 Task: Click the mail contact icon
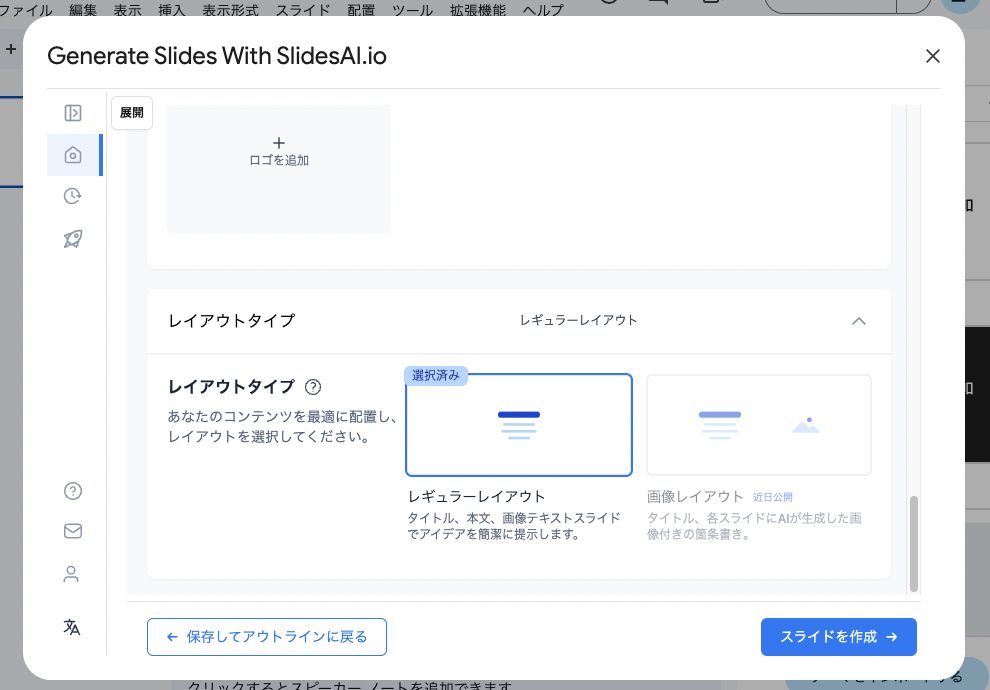pos(72,531)
